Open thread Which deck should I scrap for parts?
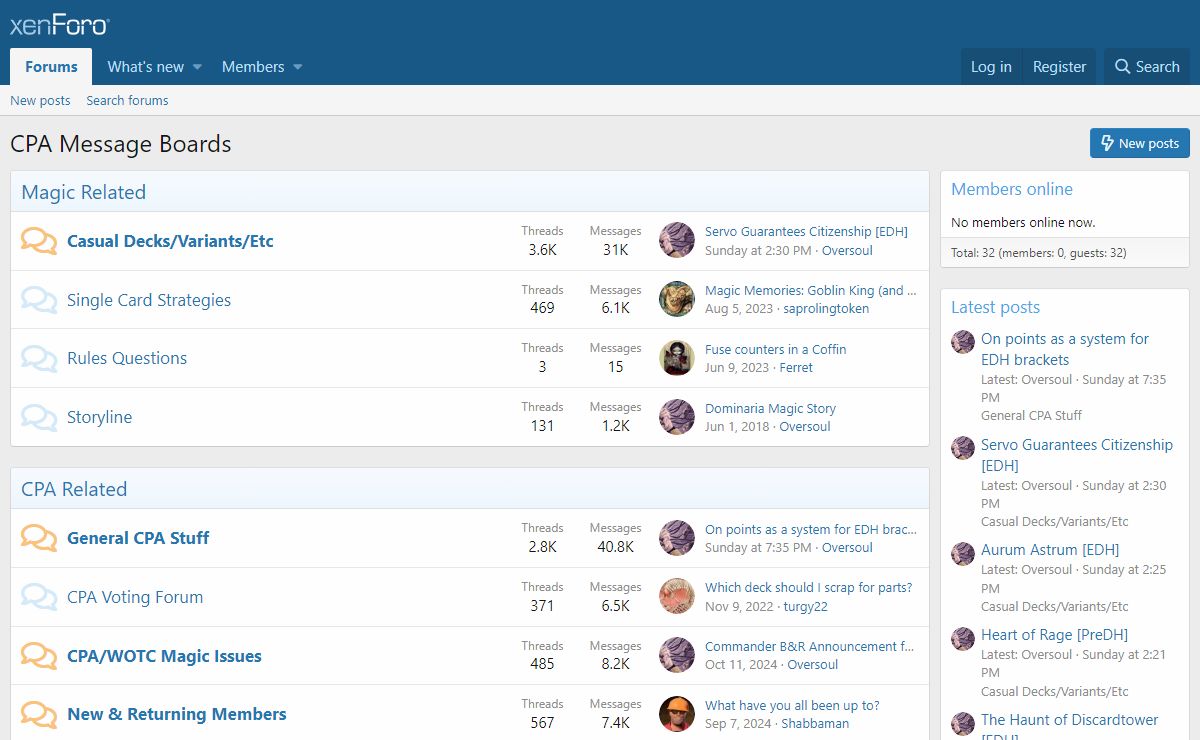 (808, 587)
